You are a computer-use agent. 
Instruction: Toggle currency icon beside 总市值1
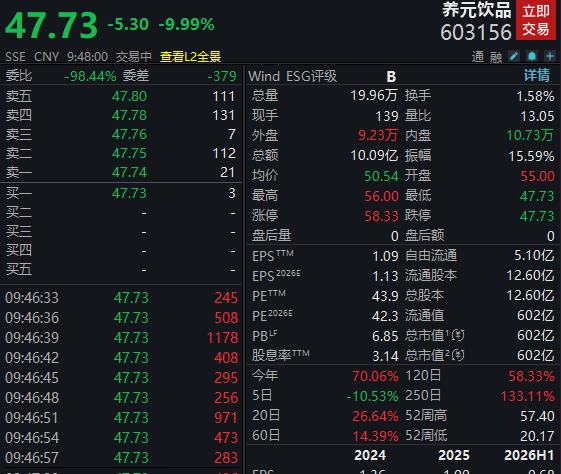coord(458,335)
